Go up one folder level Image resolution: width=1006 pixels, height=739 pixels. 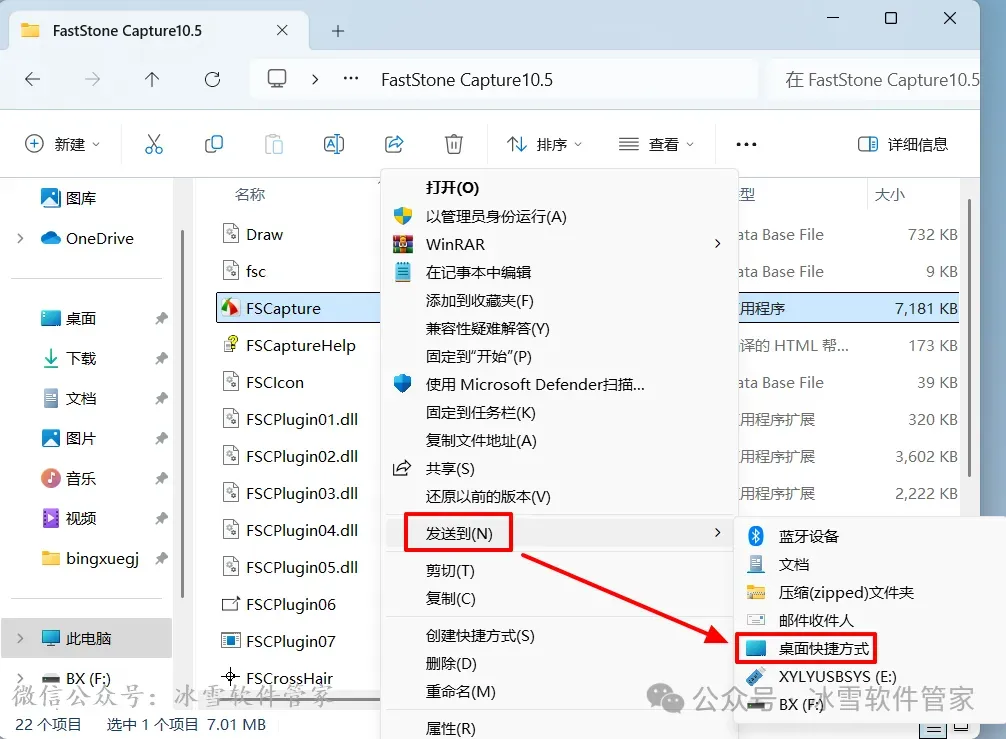coord(152,80)
